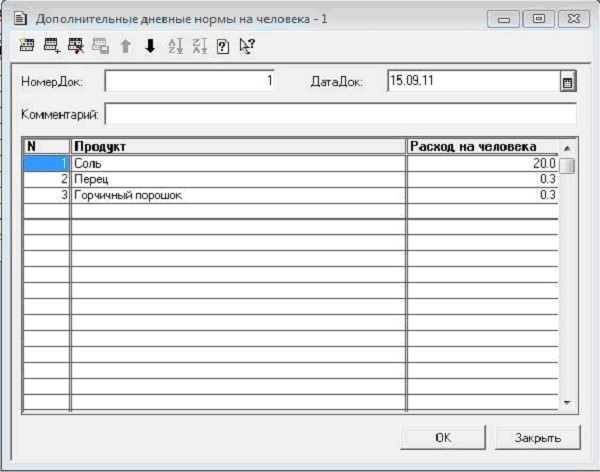Click the move row down arrow

point(150,45)
